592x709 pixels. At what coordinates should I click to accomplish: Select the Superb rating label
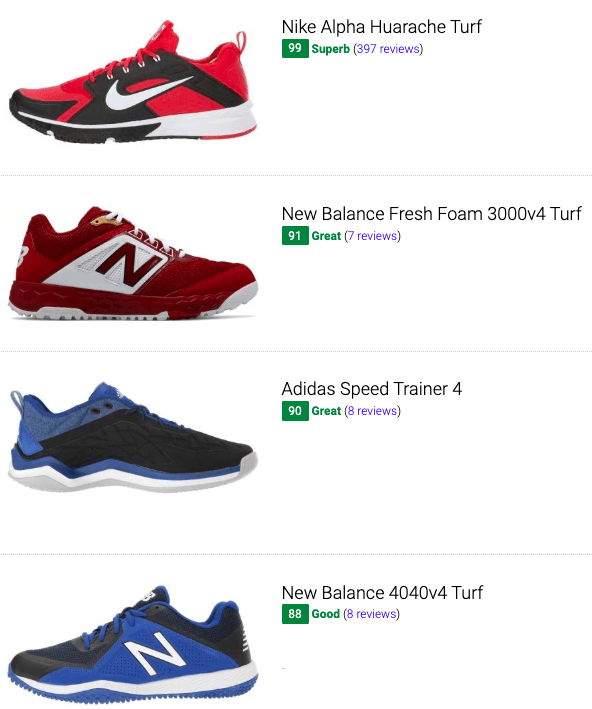click(331, 49)
